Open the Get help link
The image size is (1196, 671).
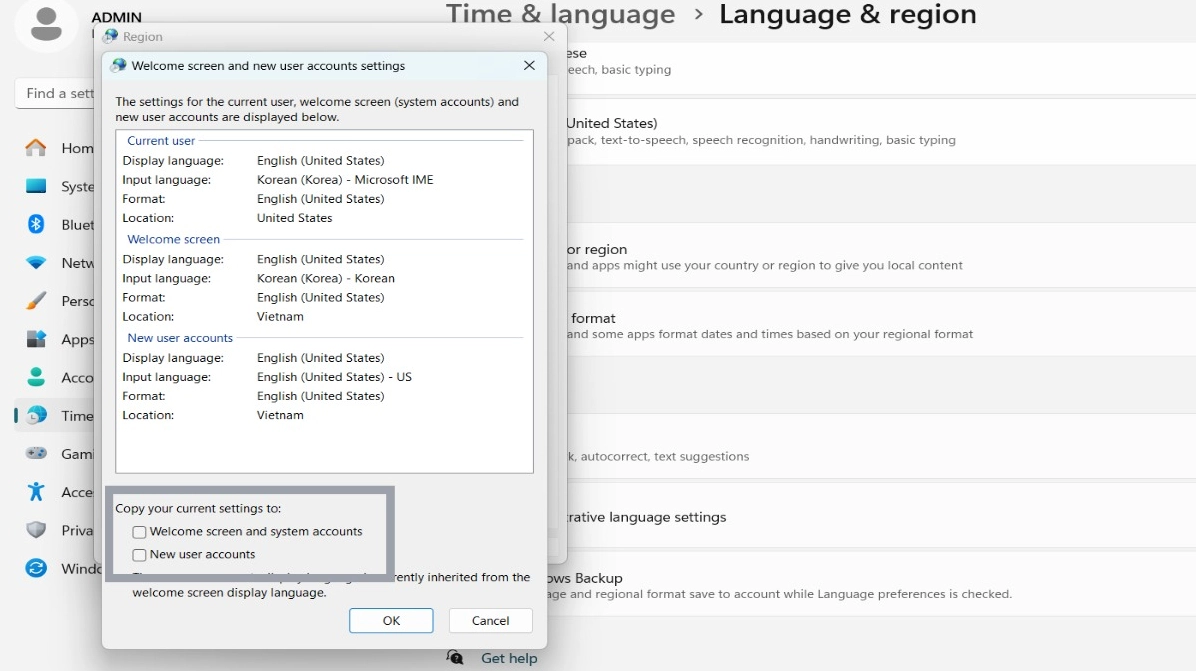[509, 658]
